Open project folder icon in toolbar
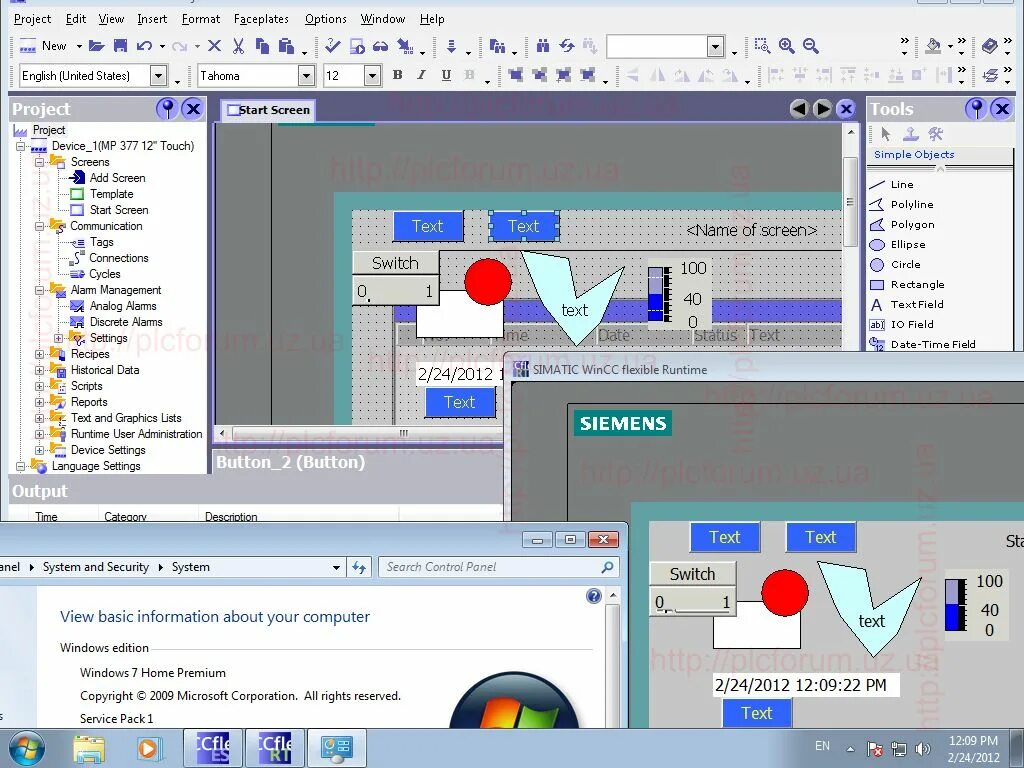The height and width of the screenshot is (768, 1024). [97, 46]
